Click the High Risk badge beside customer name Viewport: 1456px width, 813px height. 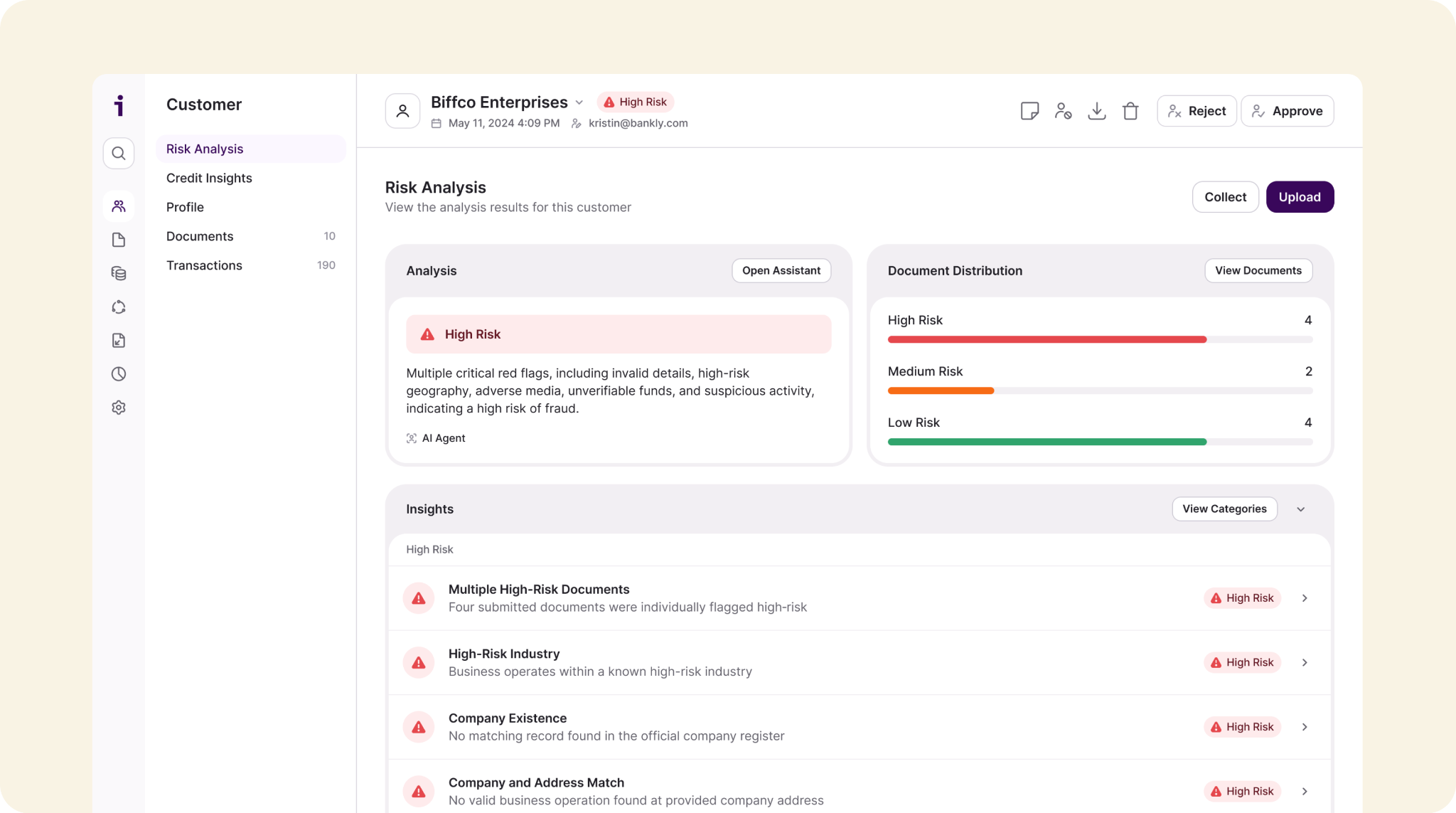point(635,102)
